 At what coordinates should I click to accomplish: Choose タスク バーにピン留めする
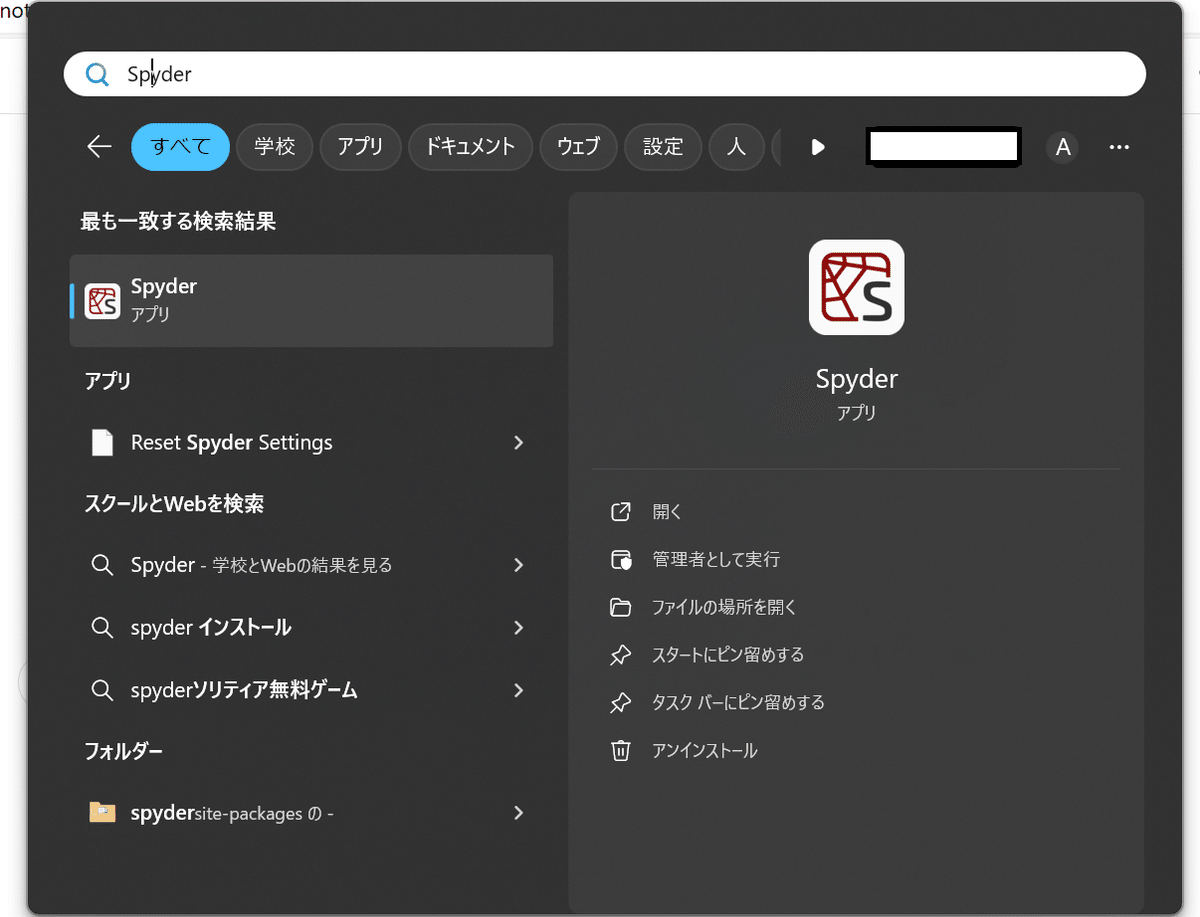[738, 703]
